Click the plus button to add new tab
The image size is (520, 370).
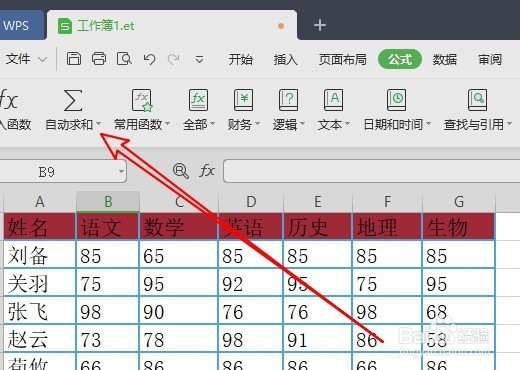(320, 25)
